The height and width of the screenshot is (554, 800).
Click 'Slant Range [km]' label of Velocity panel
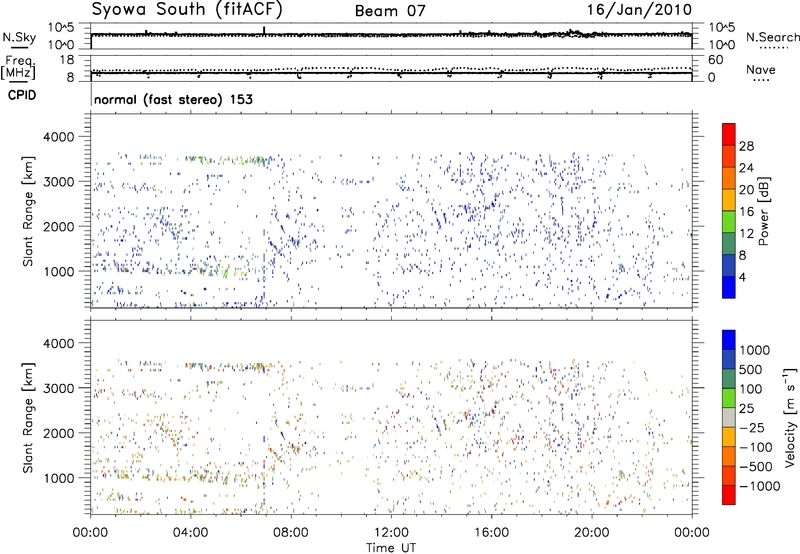point(28,418)
